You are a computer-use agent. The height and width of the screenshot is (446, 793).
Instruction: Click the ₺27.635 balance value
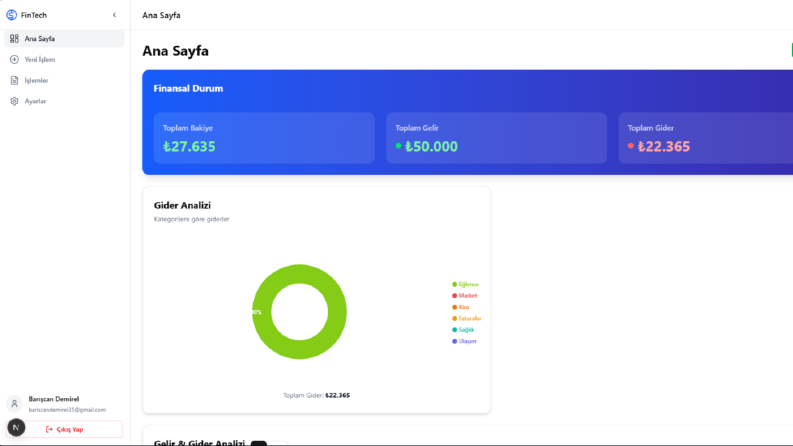189,147
